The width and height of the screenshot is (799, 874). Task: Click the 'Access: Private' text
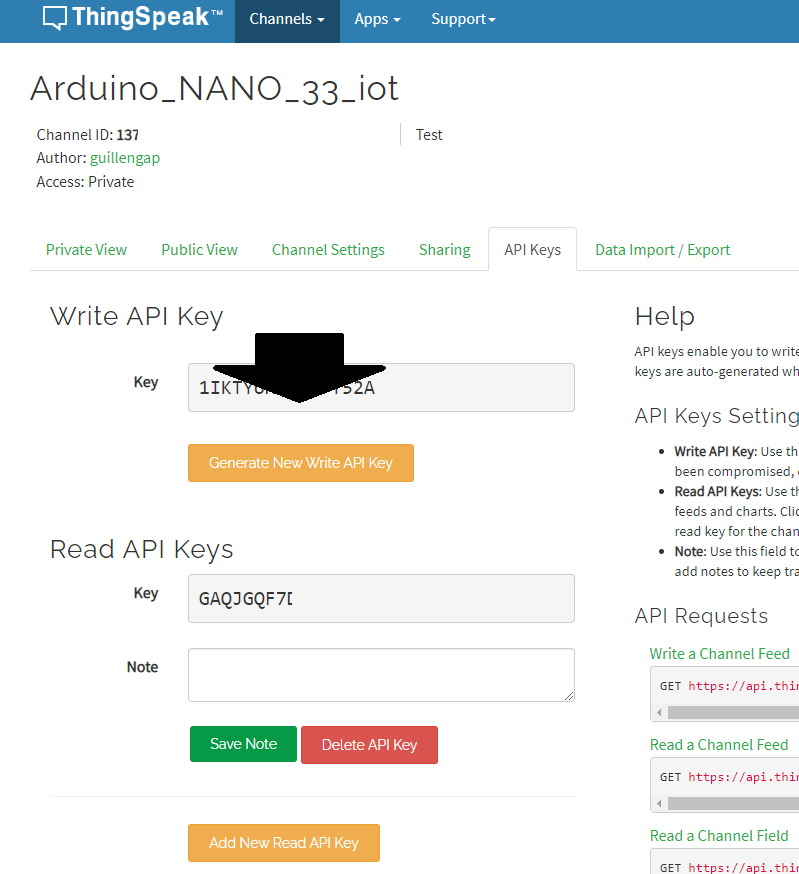click(x=85, y=182)
